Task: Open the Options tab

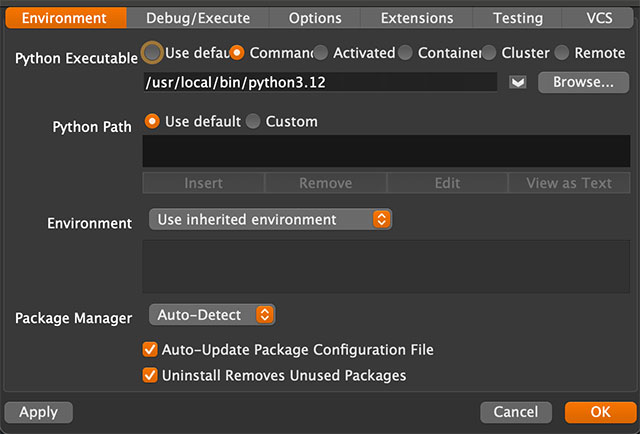Action: click(x=315, y=18)
